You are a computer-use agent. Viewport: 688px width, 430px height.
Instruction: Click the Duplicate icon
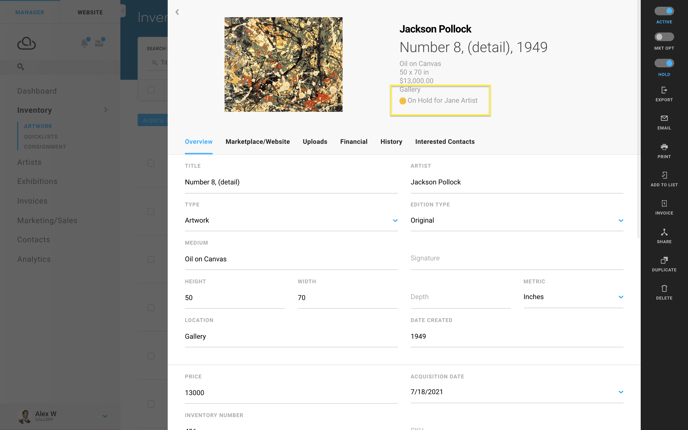pyautogui.click(x=664, y=260)
